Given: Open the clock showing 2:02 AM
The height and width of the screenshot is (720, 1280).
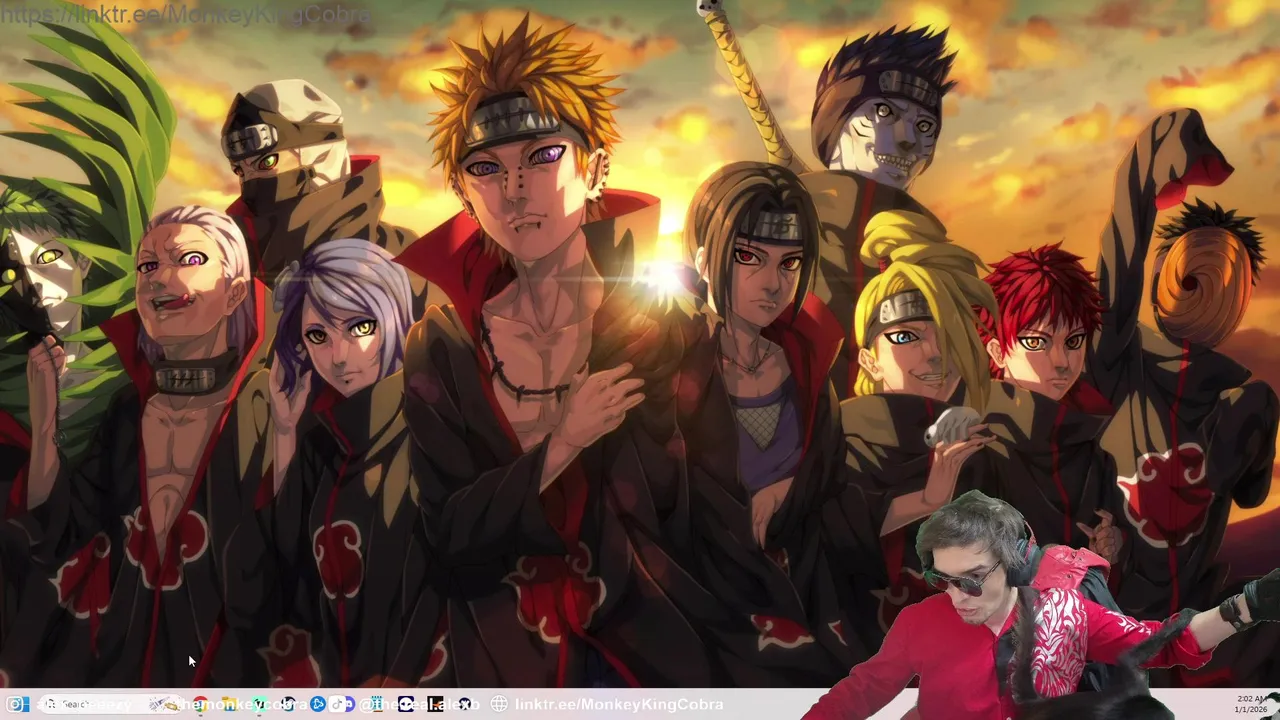Looking at the screenshot, I should pos(1253,704).
